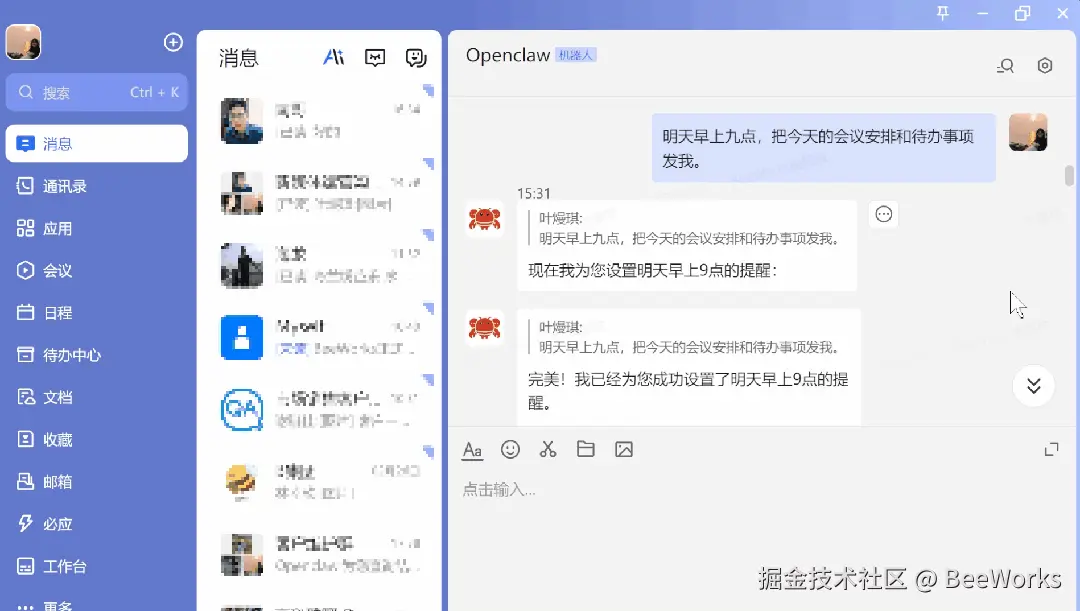The image size is (1080, 611).
Task: Open your profile avatar photo
Action: tap(23, 42)
